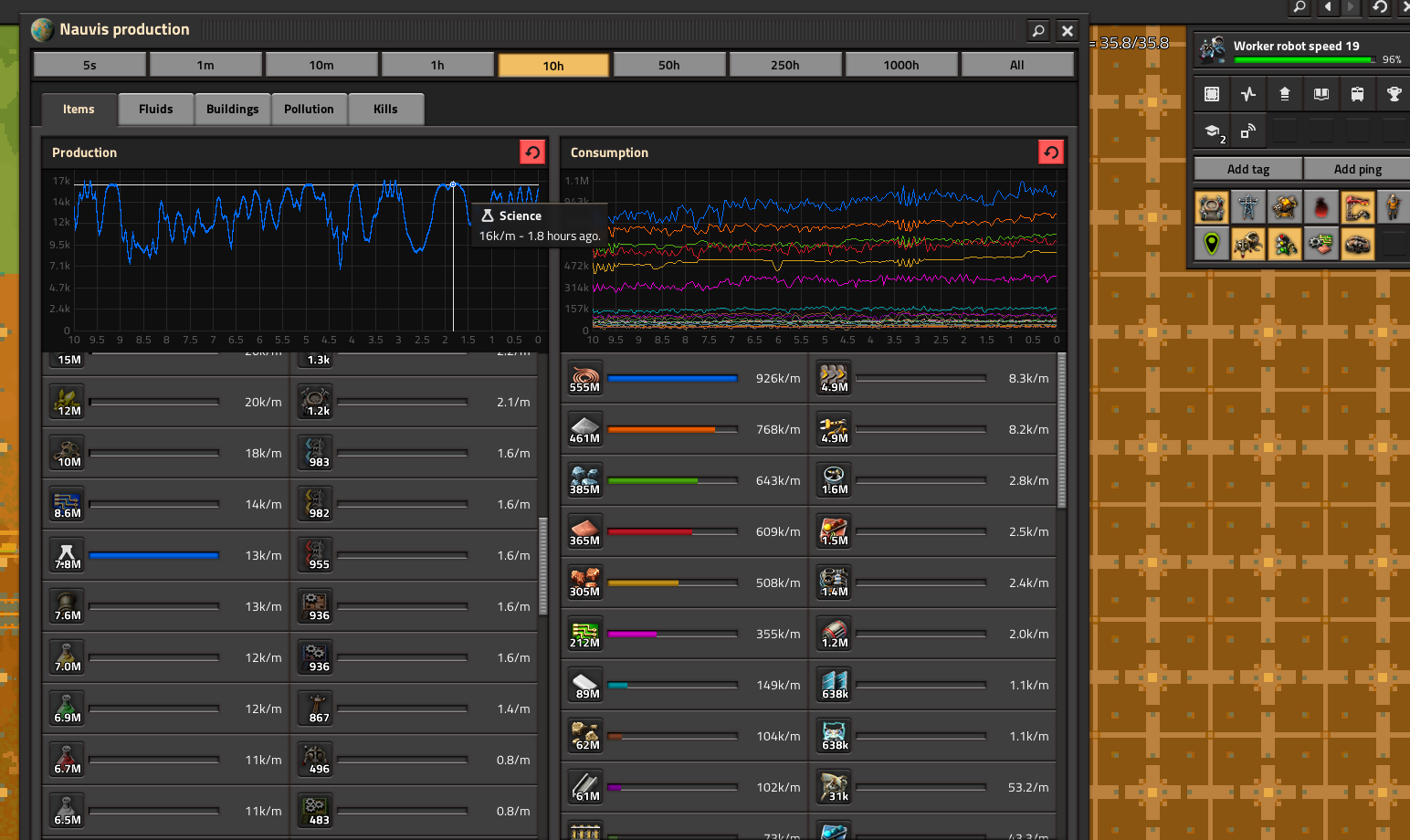The image size is (1410, 840).
Task: Click the iron stick item 61M
Action: pyautogui.click(x=584, y=787)
